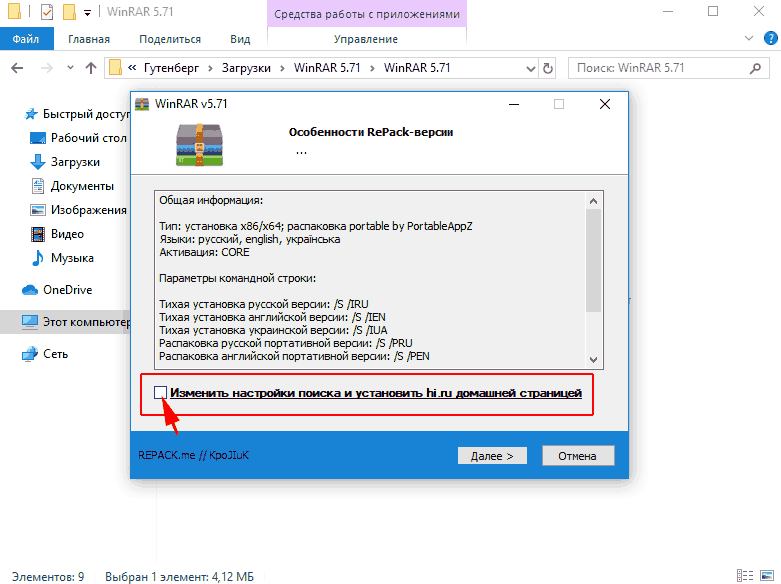Select Средства работы с приложениями contextual tab
Image resolution: width=781 pixels, height=584 pixels.
367,14
